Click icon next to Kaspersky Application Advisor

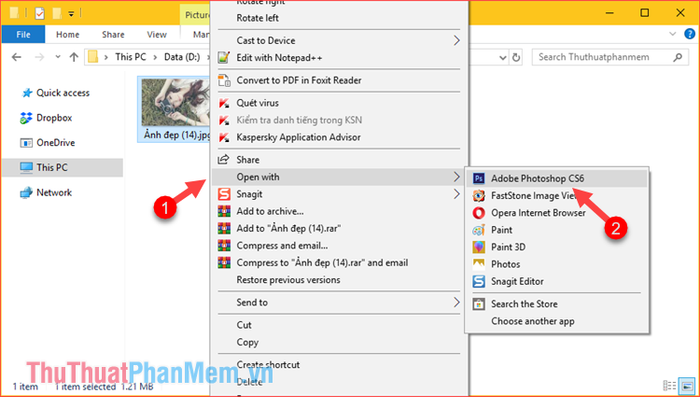pyautogui.click(x=224, y=138)
